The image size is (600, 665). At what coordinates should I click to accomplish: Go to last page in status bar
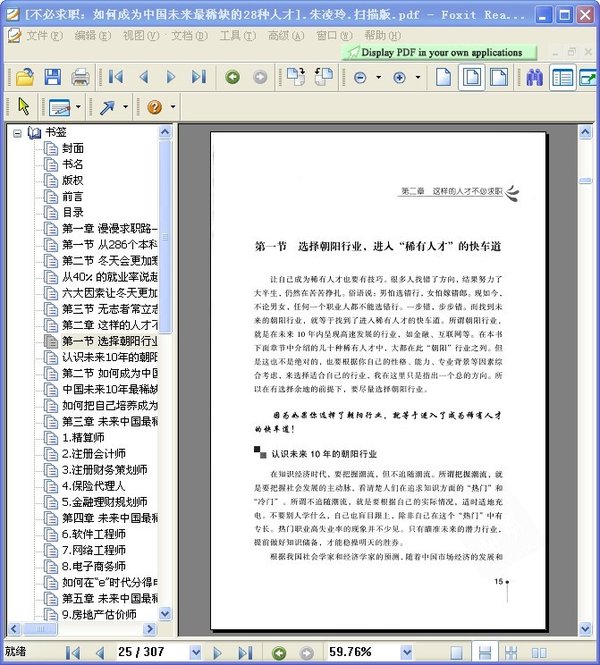[245, 652]
